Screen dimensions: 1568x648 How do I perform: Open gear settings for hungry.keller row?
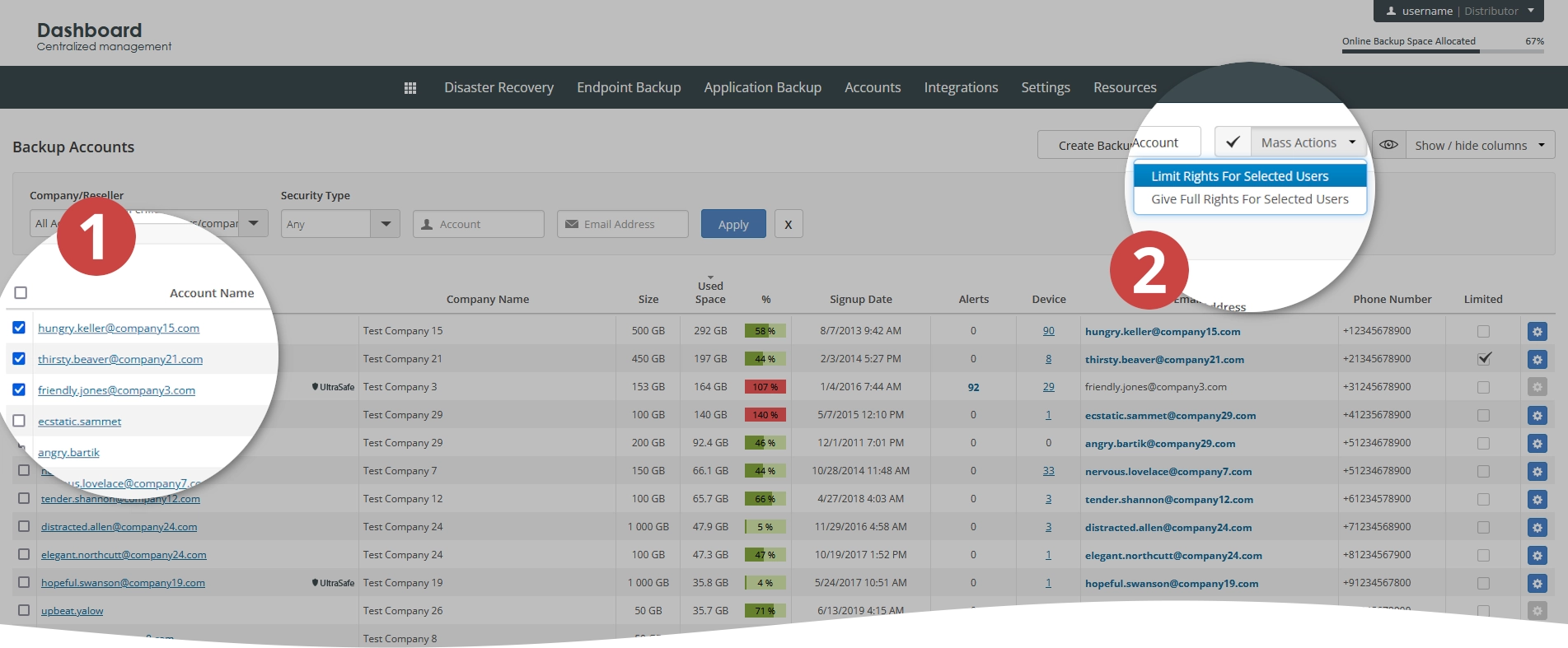click(x=1537, y=332)
